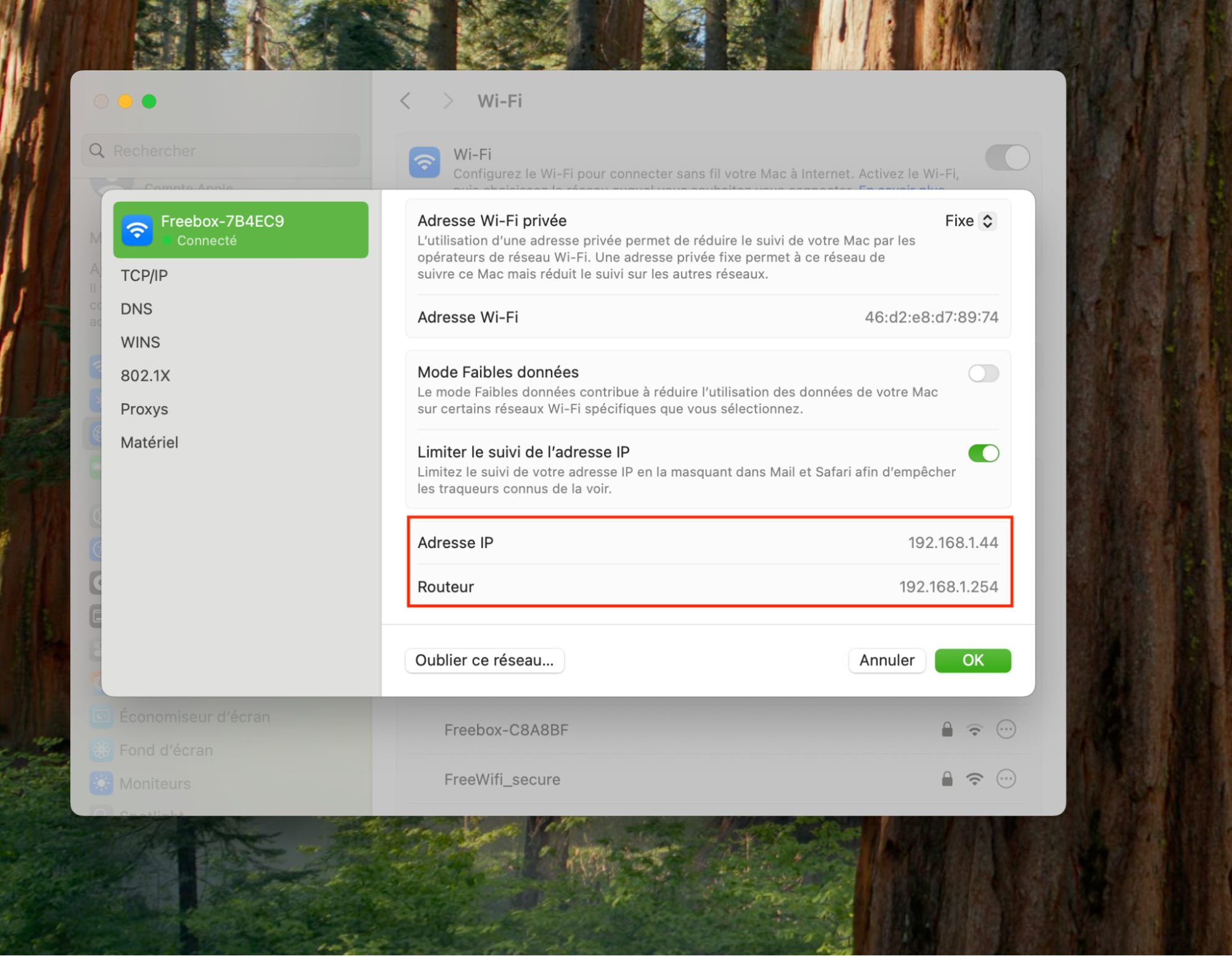Select the TCP/IP section
1232x956 pixels.
(x=144, y=276)
